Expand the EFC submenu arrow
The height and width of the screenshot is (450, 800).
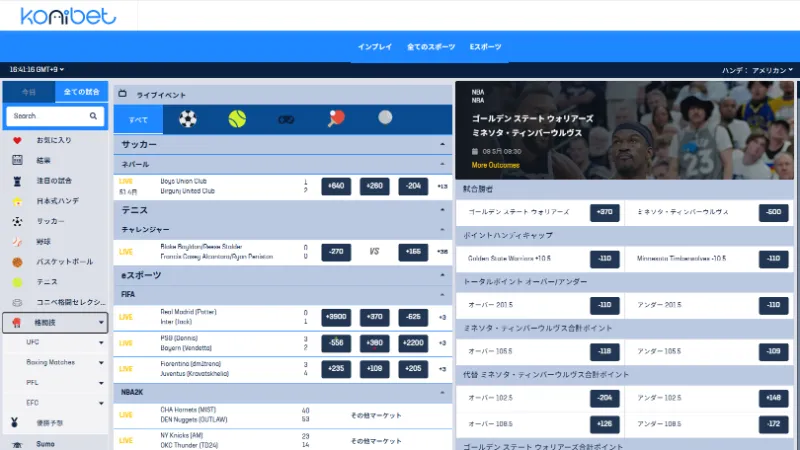tap(101, 403)
